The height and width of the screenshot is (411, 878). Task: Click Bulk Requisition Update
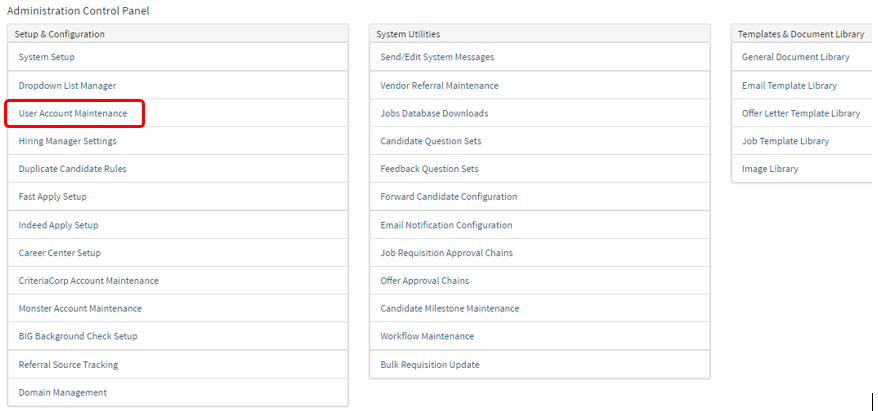pyautogui.click(x=430, y=364)
